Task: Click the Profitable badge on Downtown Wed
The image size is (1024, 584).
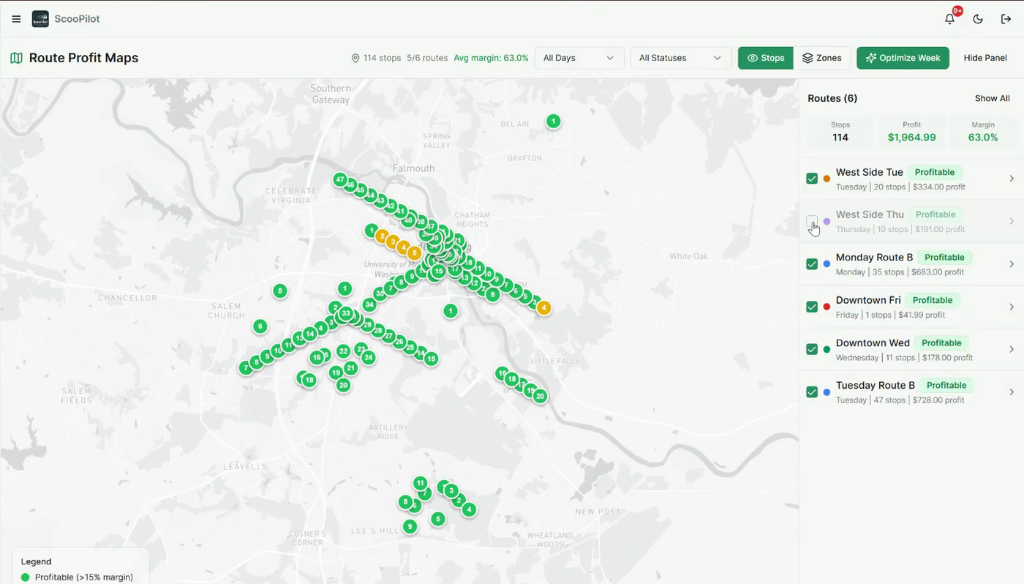Action: click(941, 343)
